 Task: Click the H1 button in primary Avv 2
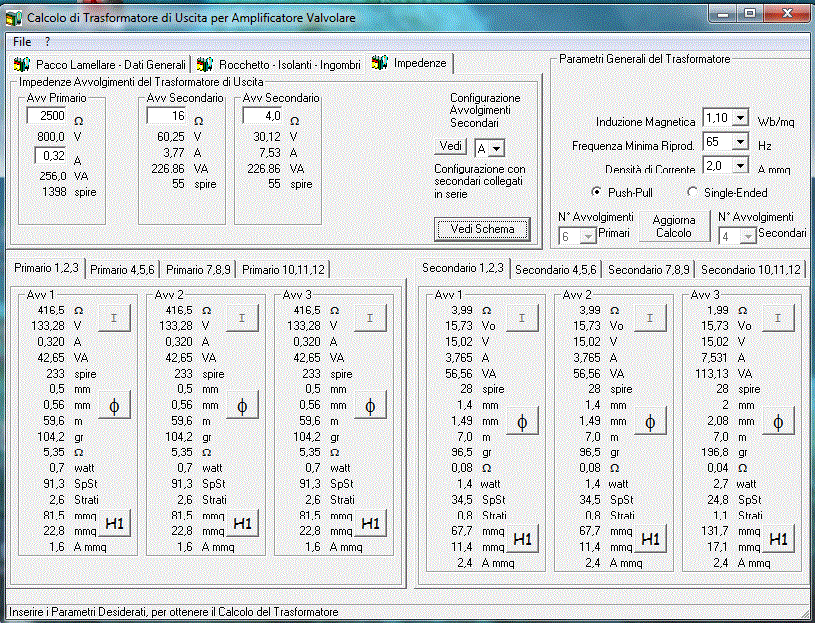(242, 522)
